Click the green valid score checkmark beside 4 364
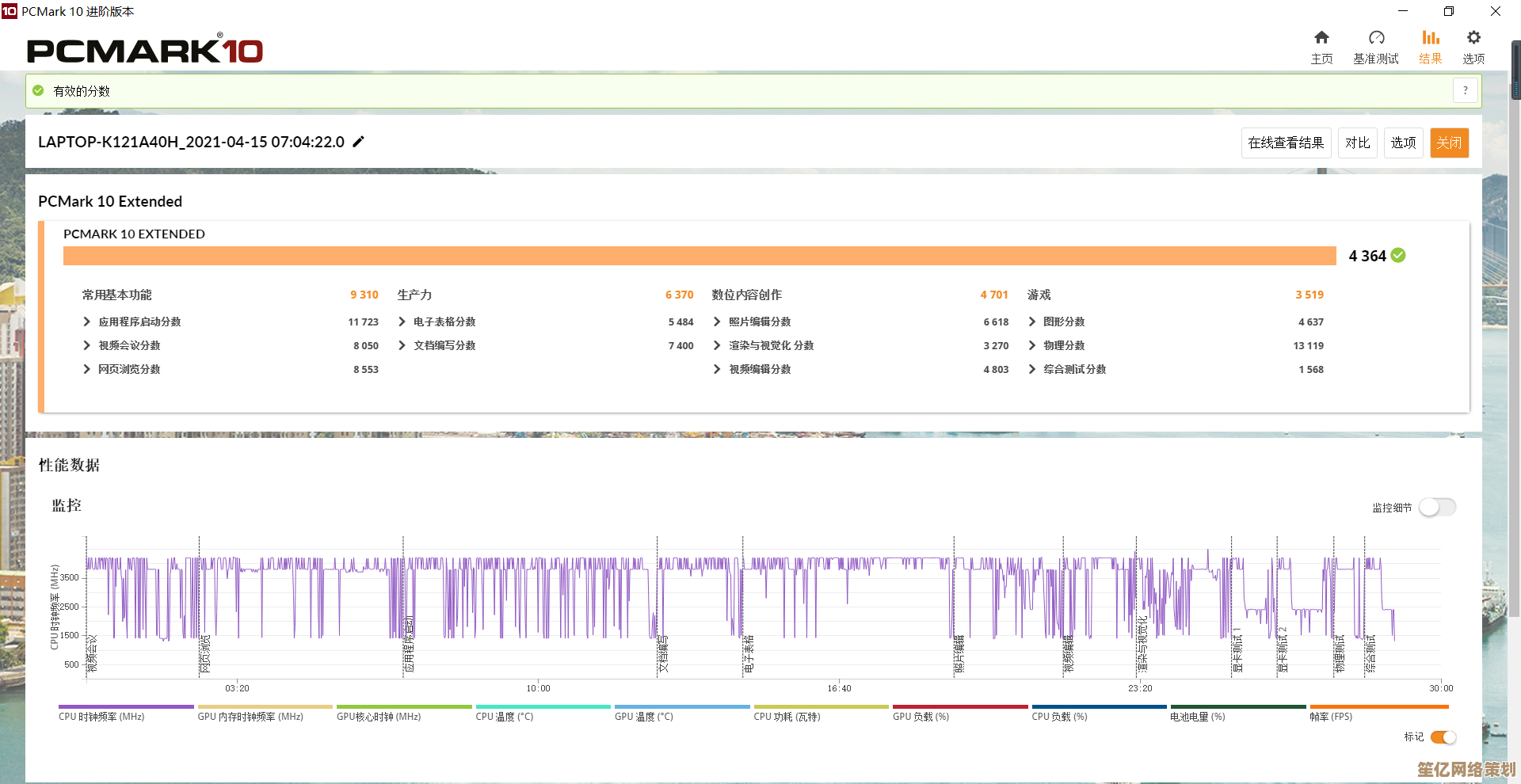 1398,255
